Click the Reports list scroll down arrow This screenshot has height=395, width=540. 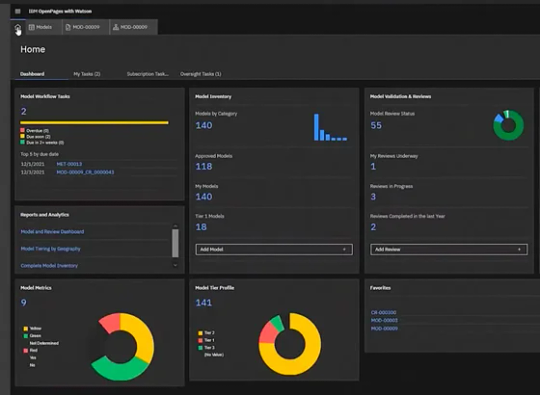[175, 265]
